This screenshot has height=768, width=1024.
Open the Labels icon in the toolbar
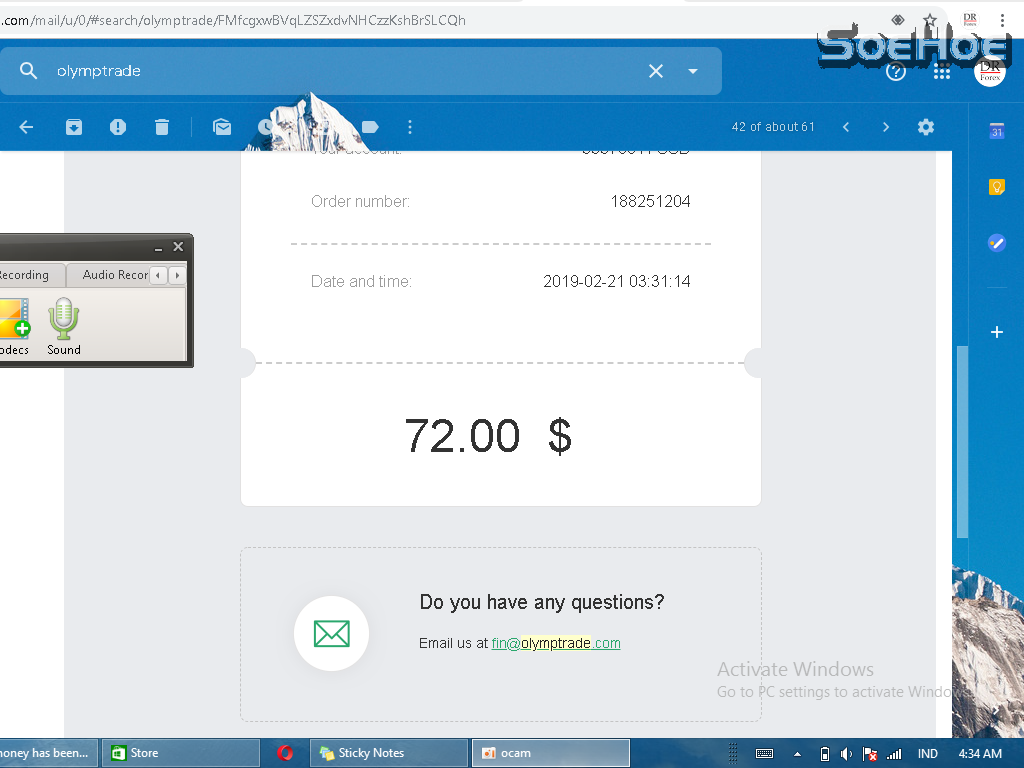point(370,127)
